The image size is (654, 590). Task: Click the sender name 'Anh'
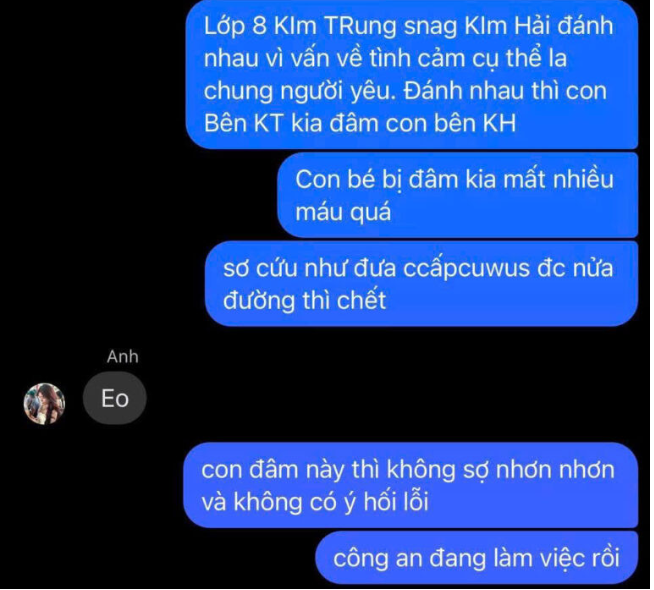(122, 357)
